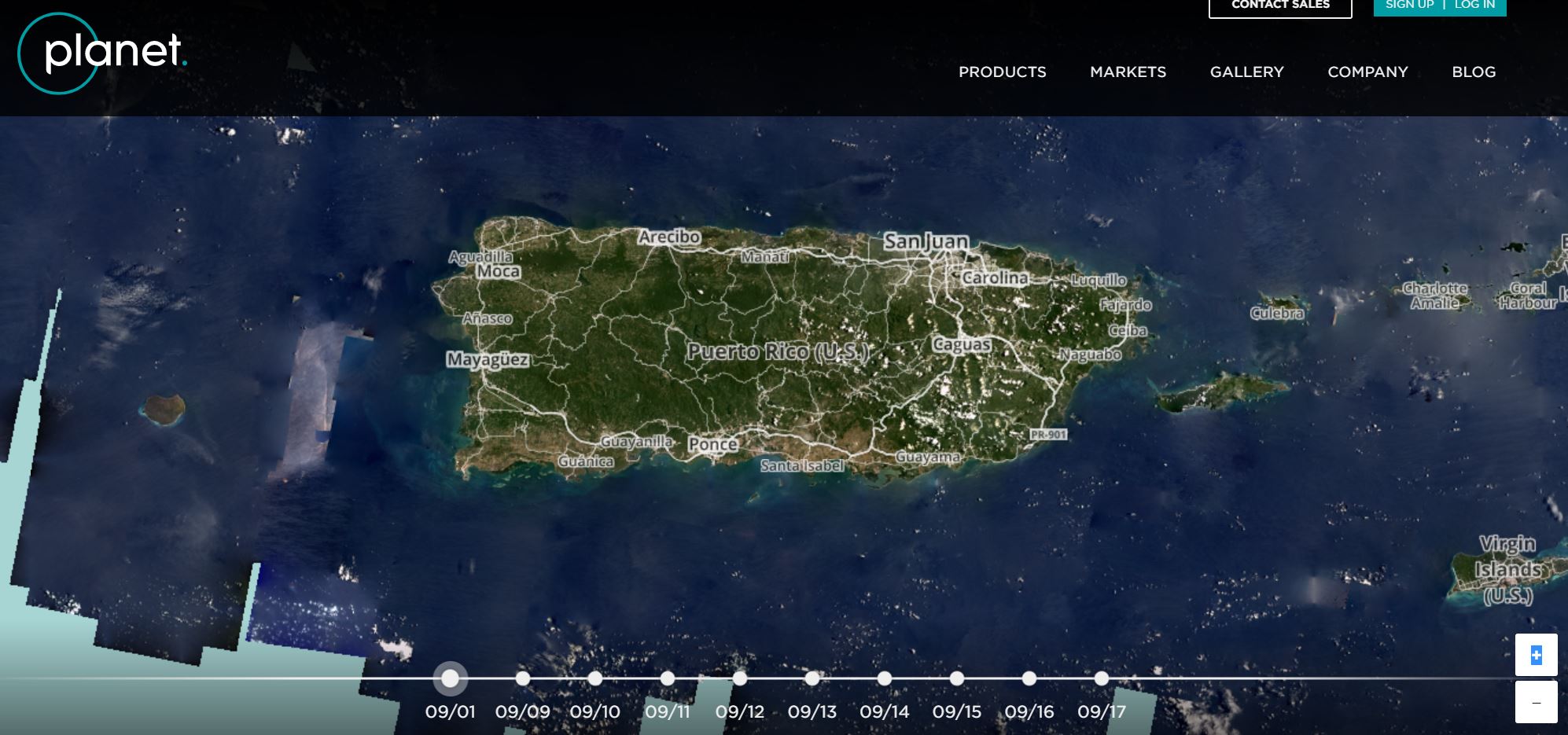Viewport: 1568px width, 735px height.
Task: Go to the BLOG page
Action: click(x=1474, y=72)
